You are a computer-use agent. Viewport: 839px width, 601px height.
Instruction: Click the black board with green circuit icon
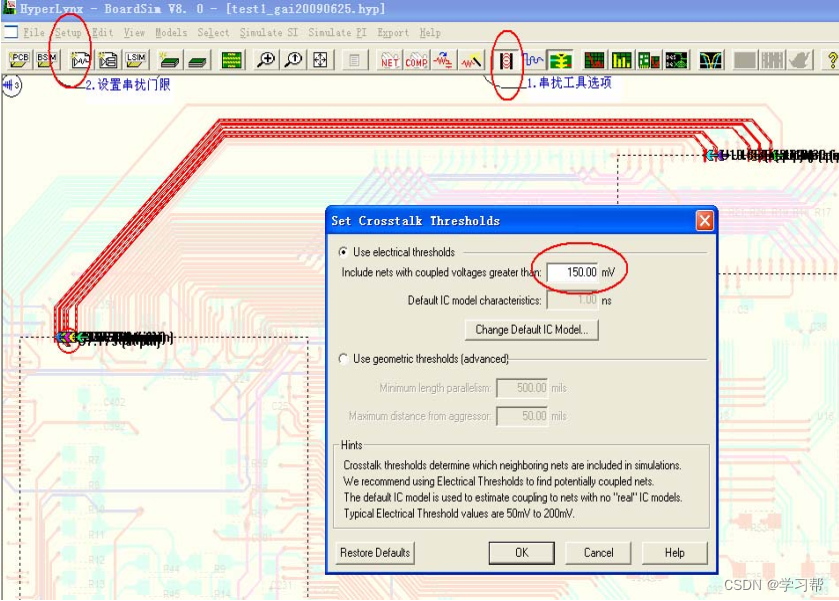676,60
